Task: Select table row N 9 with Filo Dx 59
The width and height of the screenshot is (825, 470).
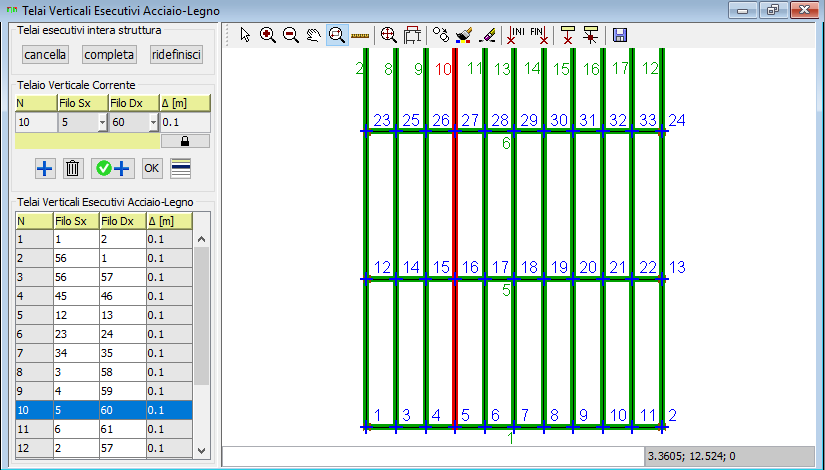Action: 104,391
